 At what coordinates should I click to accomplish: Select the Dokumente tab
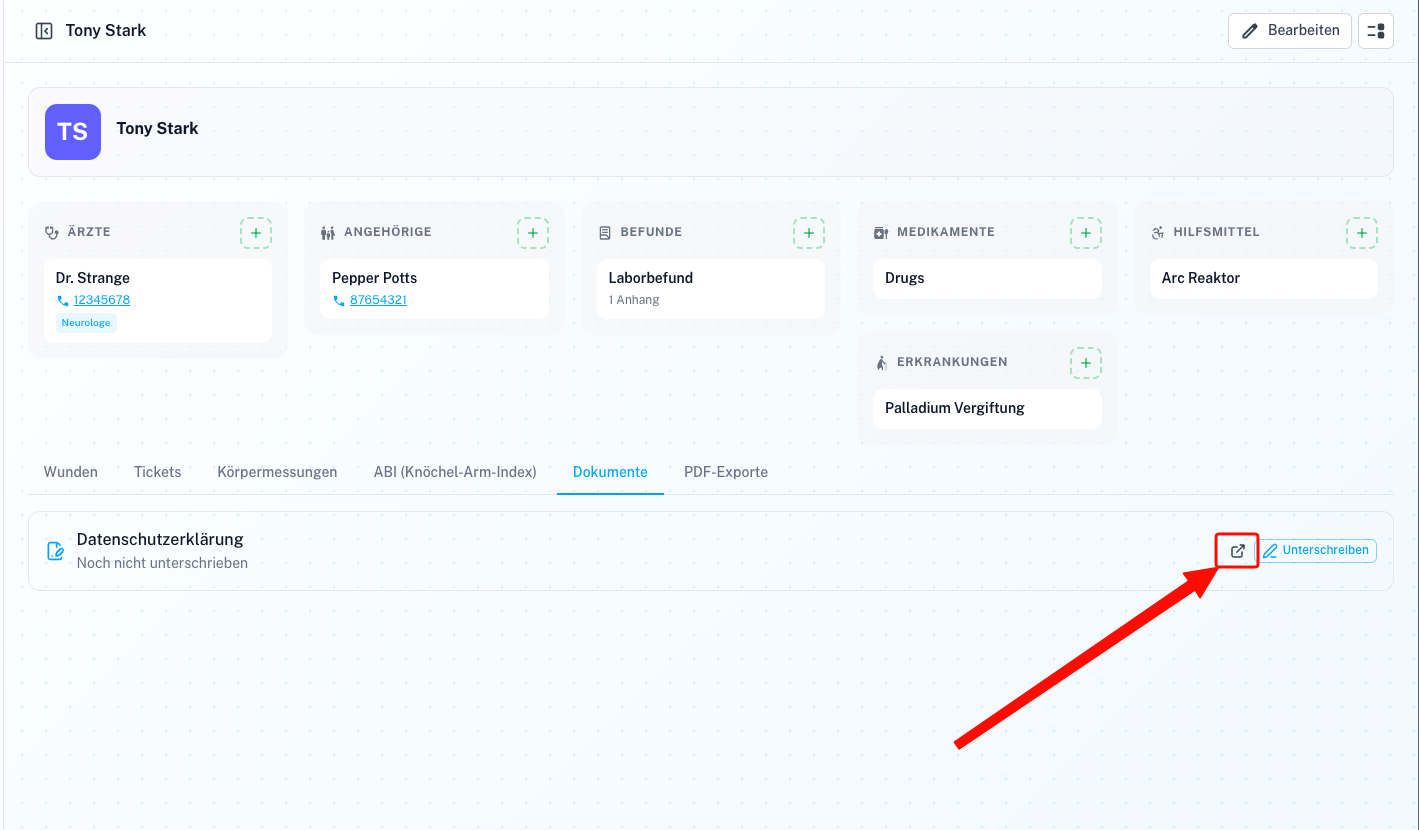[x=610, y=472]
